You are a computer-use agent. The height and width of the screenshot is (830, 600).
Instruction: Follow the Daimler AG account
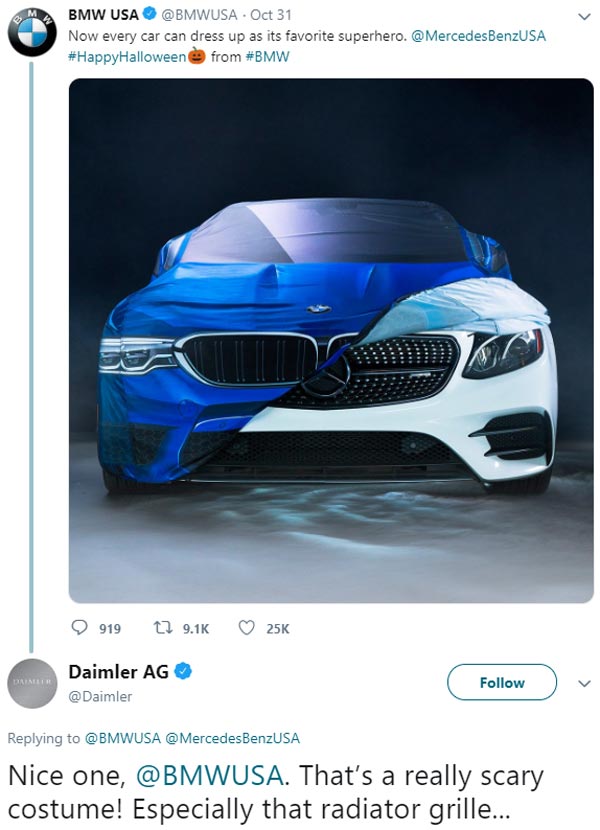[x=504, y=683]
